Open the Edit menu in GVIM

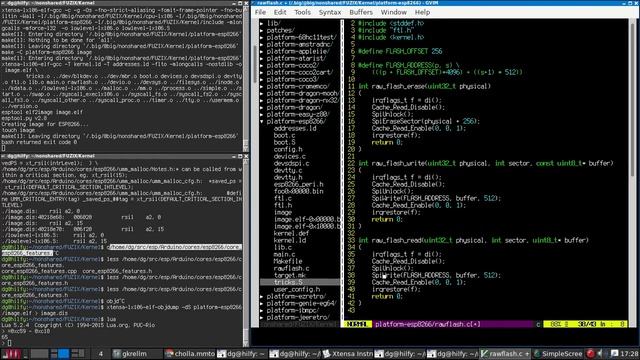(280, 12)
